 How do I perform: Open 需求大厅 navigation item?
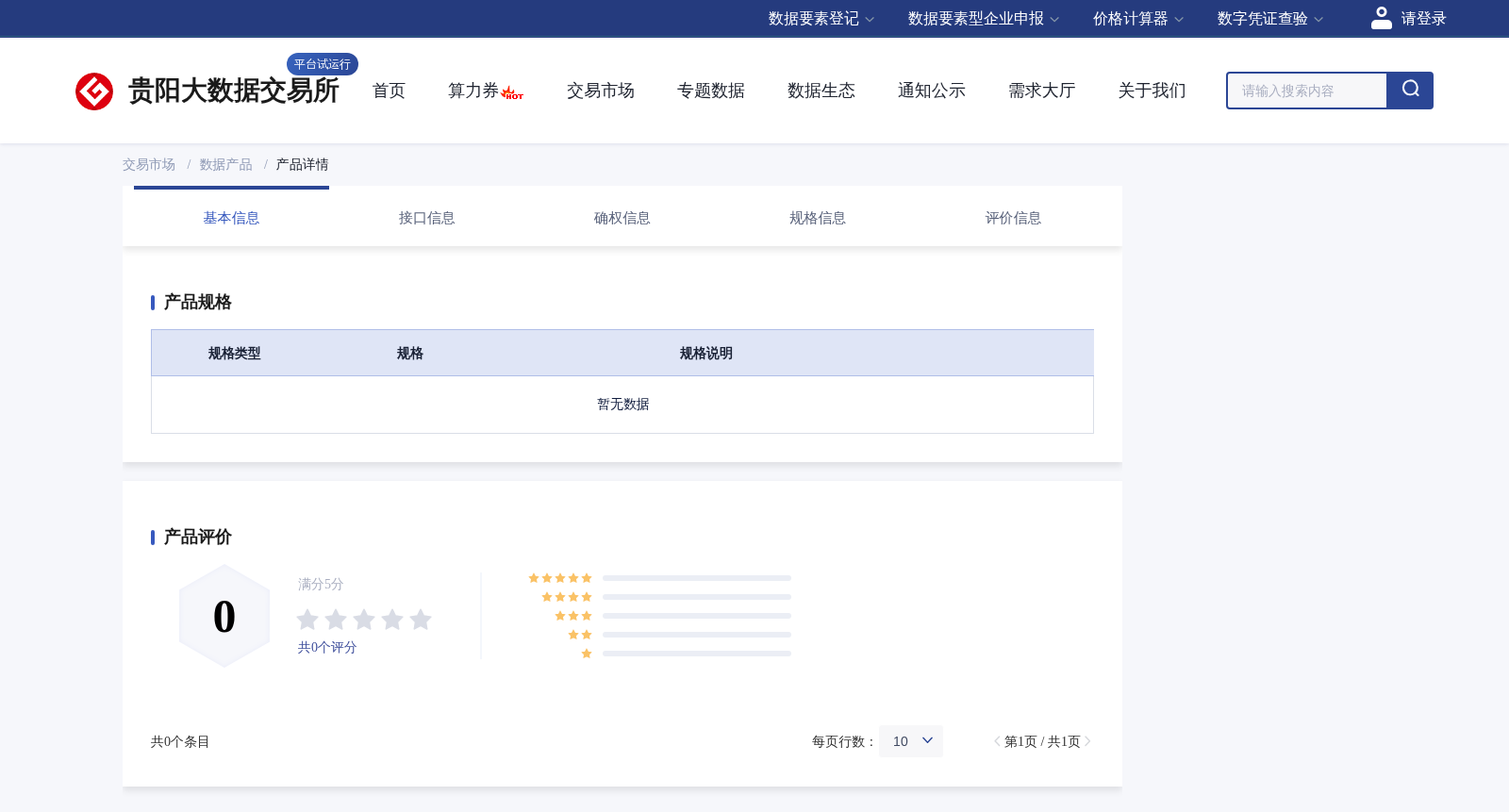pyautogui.click(x=1042, y=91)
